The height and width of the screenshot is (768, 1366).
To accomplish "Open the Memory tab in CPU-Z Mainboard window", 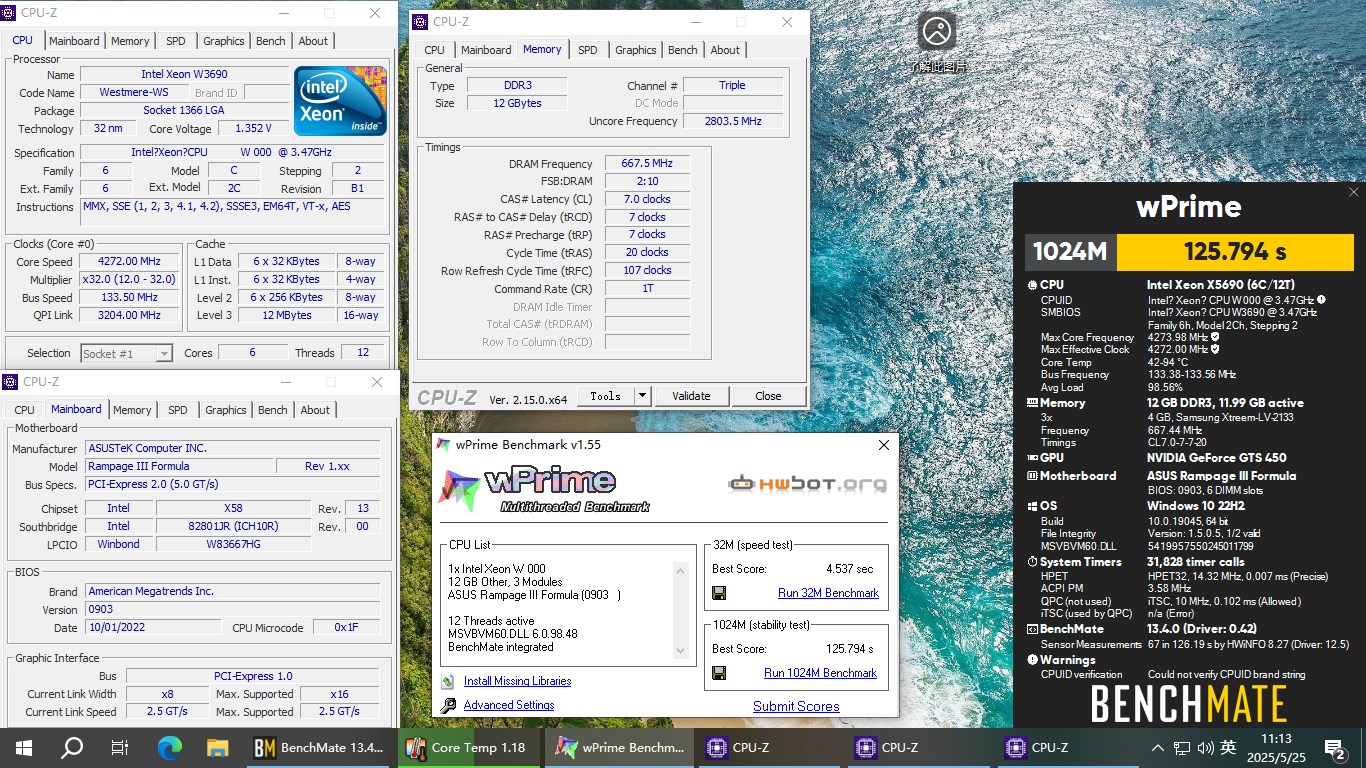I will (132, 410).
